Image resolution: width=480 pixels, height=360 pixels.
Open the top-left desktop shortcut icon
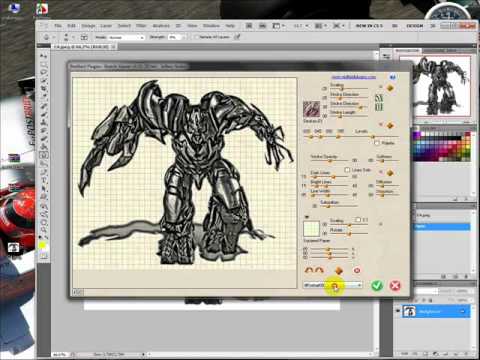(15, 7)
